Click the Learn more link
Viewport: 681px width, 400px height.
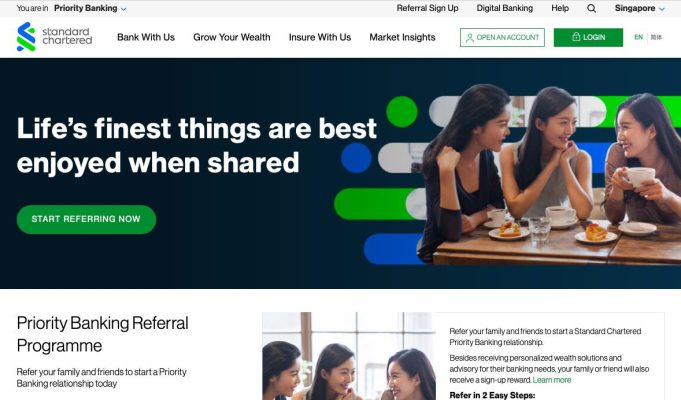pos(552,380)
